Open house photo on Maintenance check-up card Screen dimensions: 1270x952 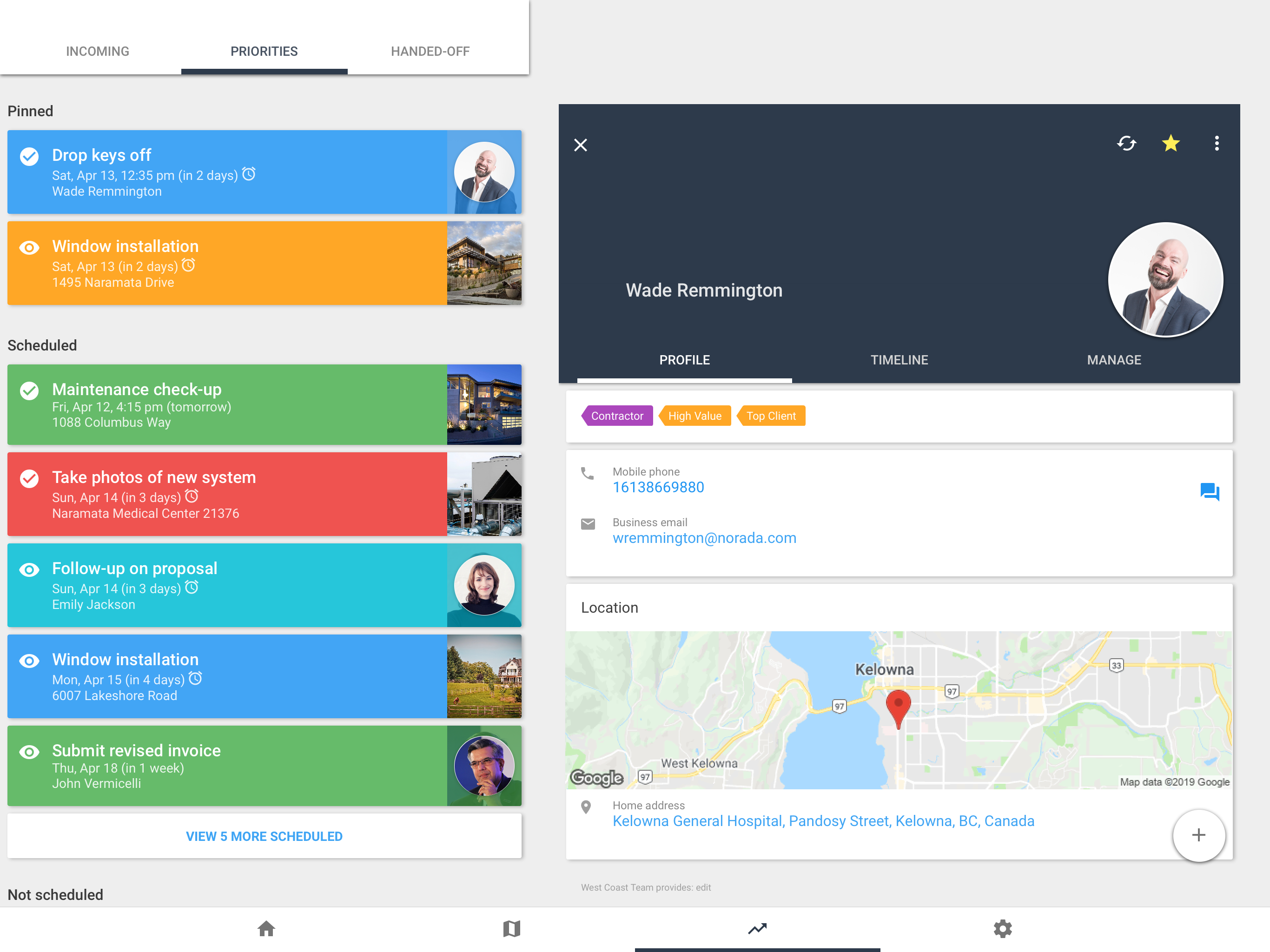[484, 405]
